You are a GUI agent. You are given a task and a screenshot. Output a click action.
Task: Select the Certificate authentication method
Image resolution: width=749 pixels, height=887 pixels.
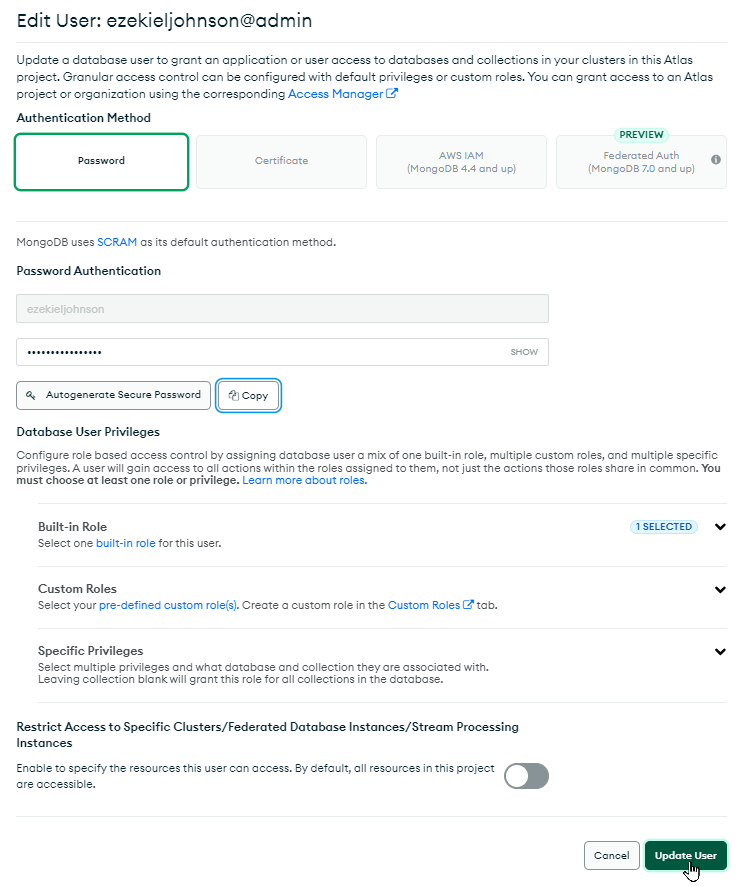pos(281,161)
